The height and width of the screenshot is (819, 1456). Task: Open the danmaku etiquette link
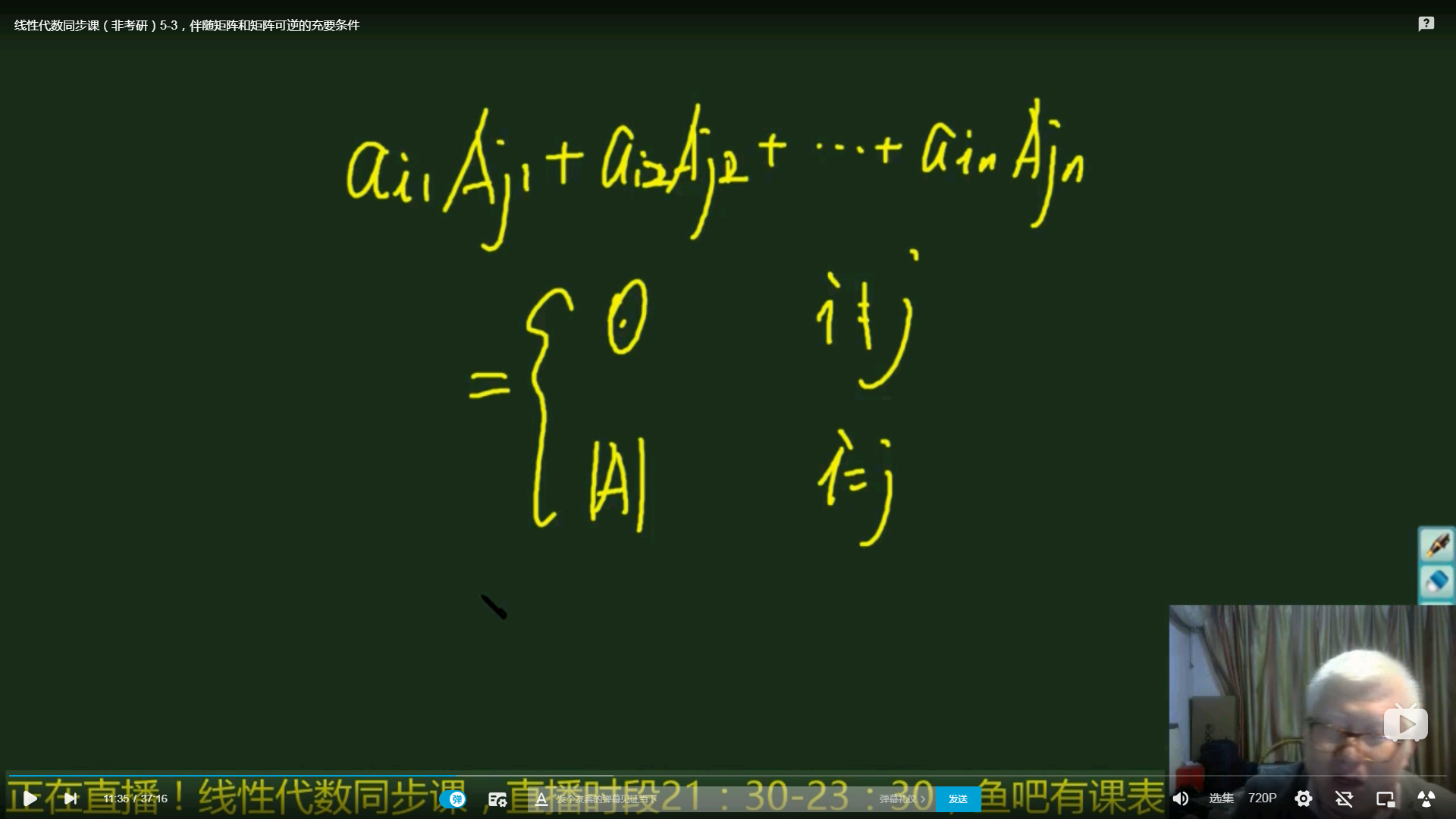click(x=902, y=799)
